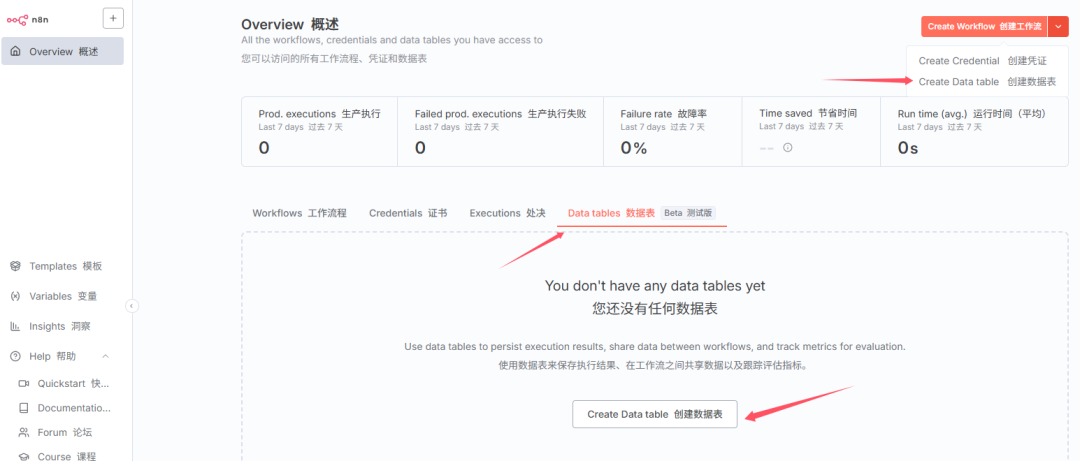Click the Time saved stat card
Image resolution: width=1080 pixels, height=461 pixels.
tap(811, 132)
